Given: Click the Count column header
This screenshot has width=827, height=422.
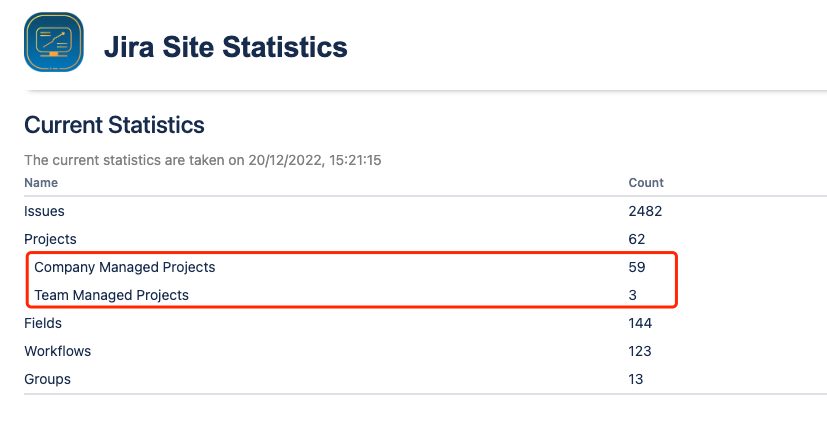Looking at the screenshot, I should pyautogui.click(x=645, y=183).
